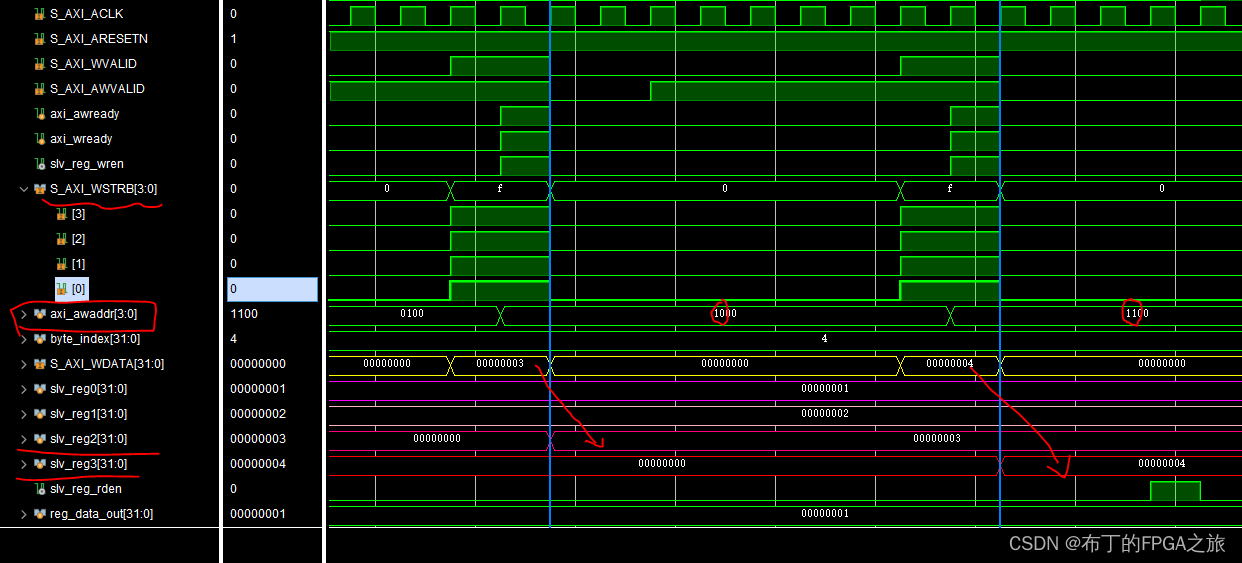Select the [1] bit row label
This screenshot has height=563, width=1242.
pos(78,264)
